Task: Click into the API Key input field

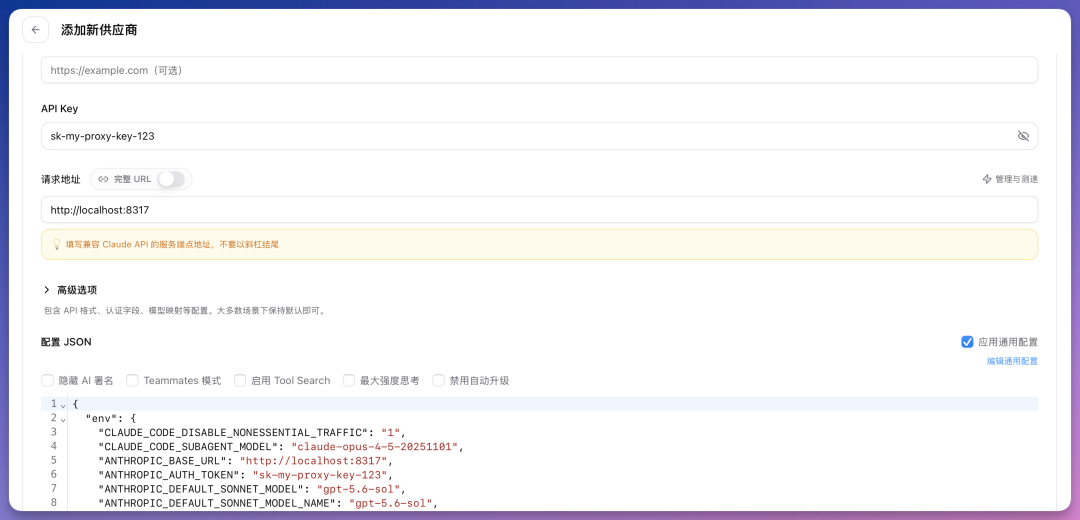Action: [x=539, y=136]
